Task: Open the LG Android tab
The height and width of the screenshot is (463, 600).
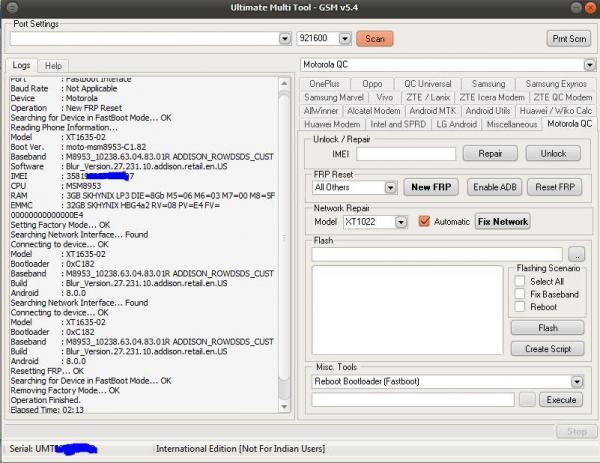Action: 457,124
